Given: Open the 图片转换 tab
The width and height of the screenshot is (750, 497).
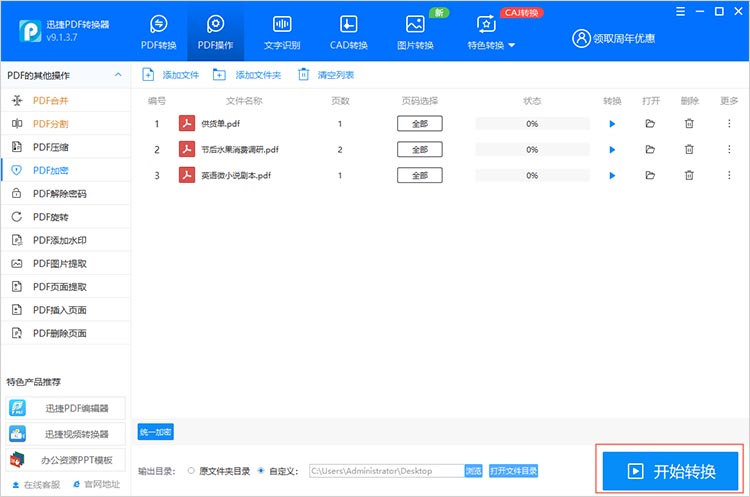Looking at the screenshot, I should click(x=415, y=33).
